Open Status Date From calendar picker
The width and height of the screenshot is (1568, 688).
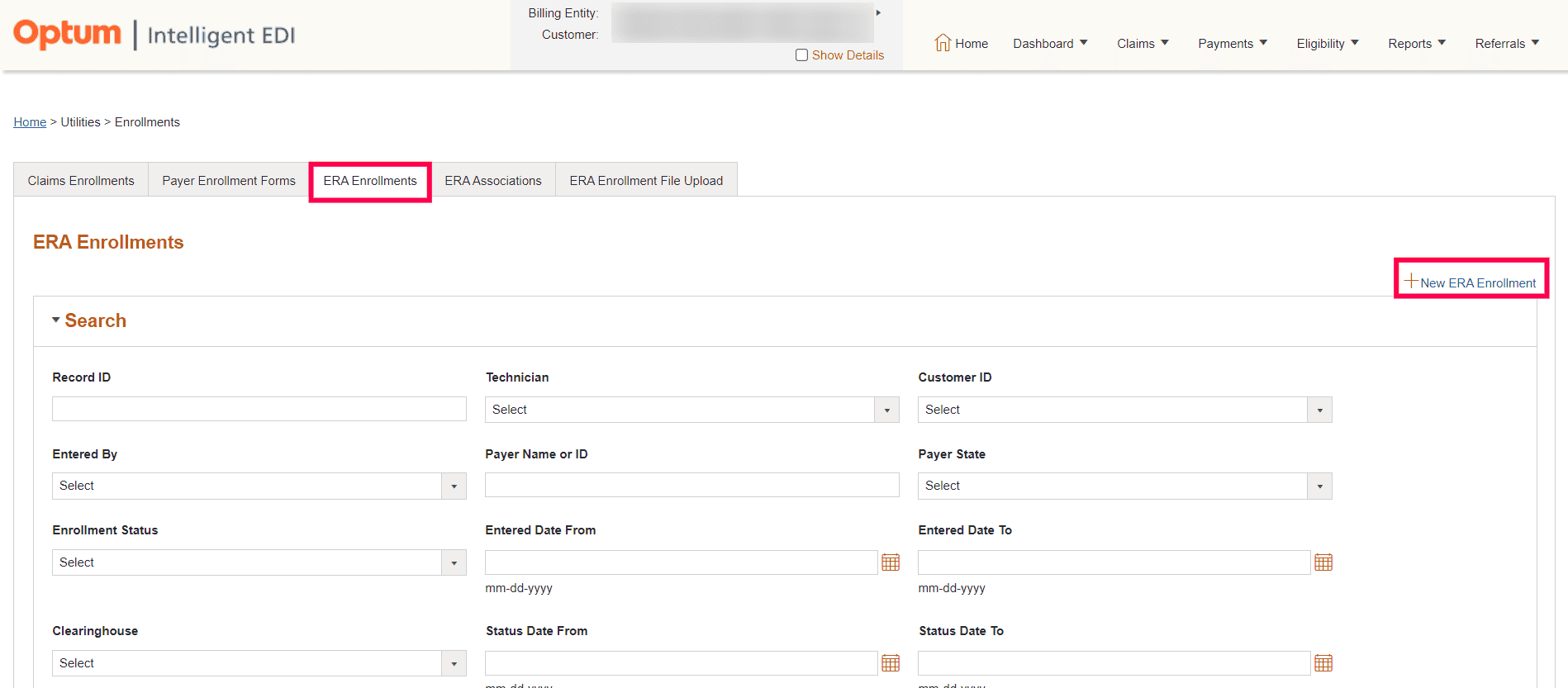point(890,663)
